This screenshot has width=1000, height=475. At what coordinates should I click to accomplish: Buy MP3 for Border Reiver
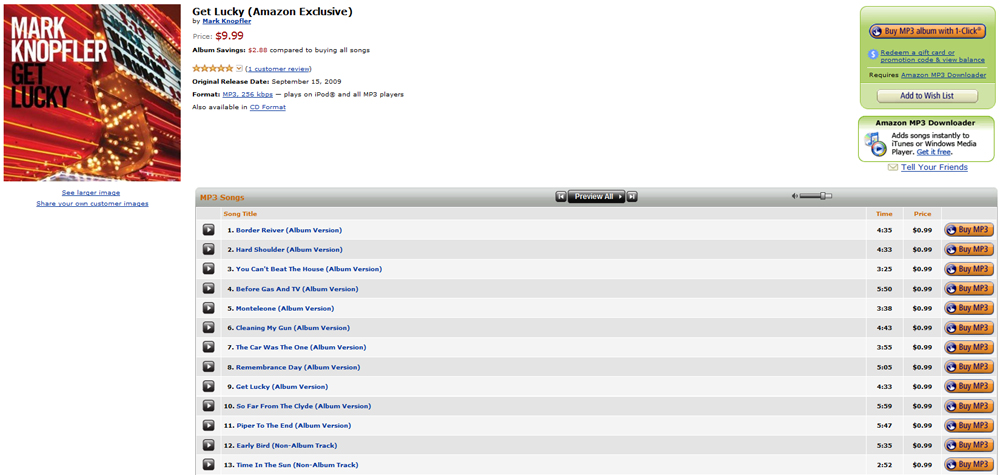pos(969,230)
